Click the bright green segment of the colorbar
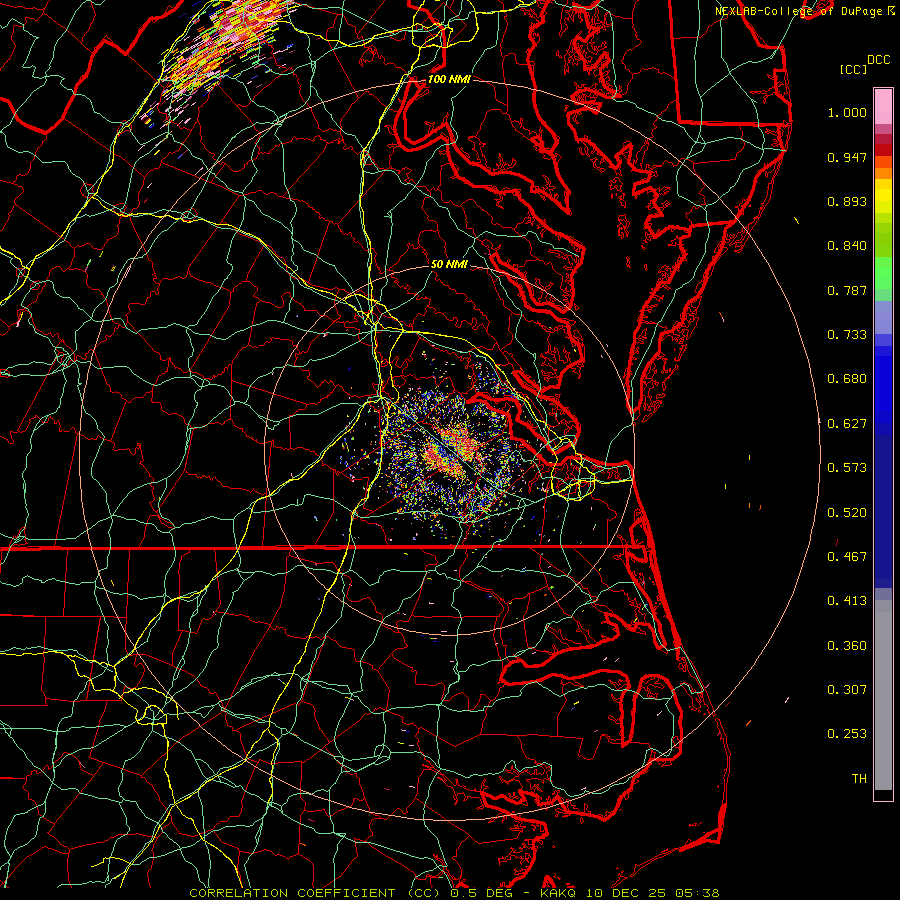This screenshot has width=900, height=900. point(883,273)
